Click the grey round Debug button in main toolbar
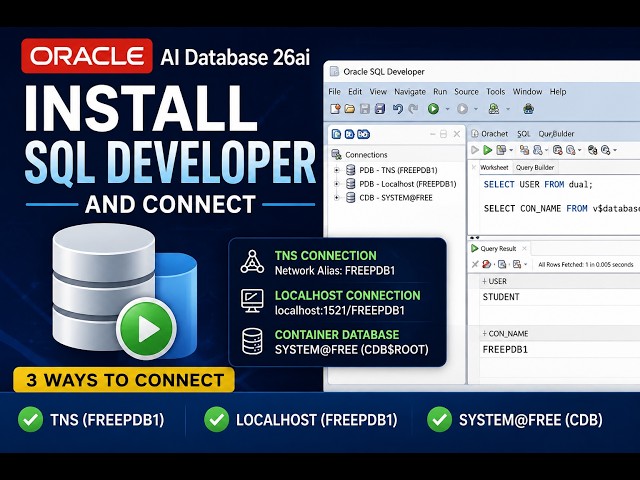640x480 pixels. click(x=462, y=109)
